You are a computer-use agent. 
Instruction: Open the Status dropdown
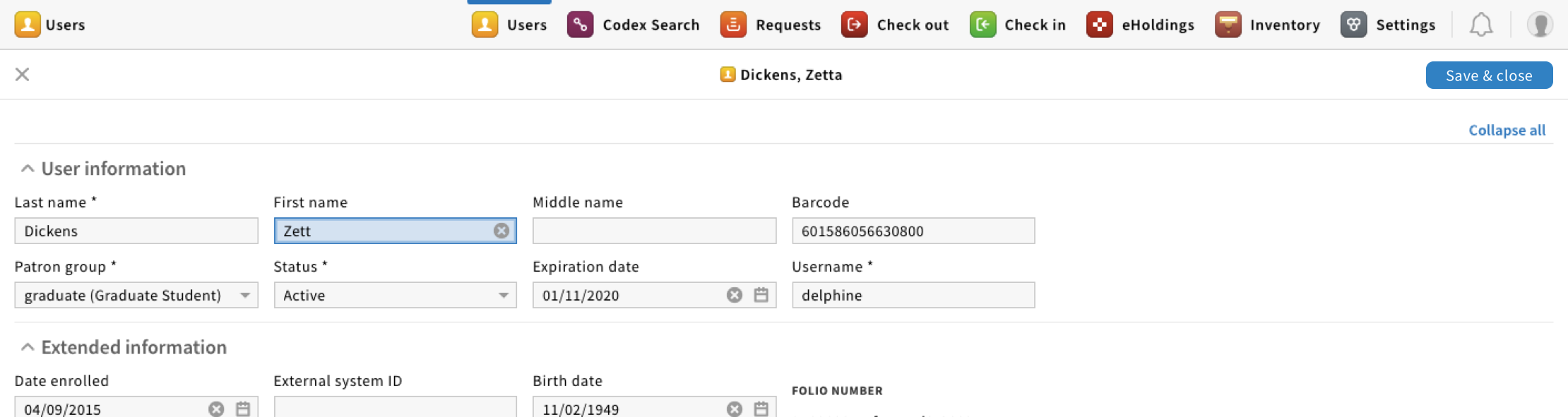pyautogui.click(x=395, y=295)
